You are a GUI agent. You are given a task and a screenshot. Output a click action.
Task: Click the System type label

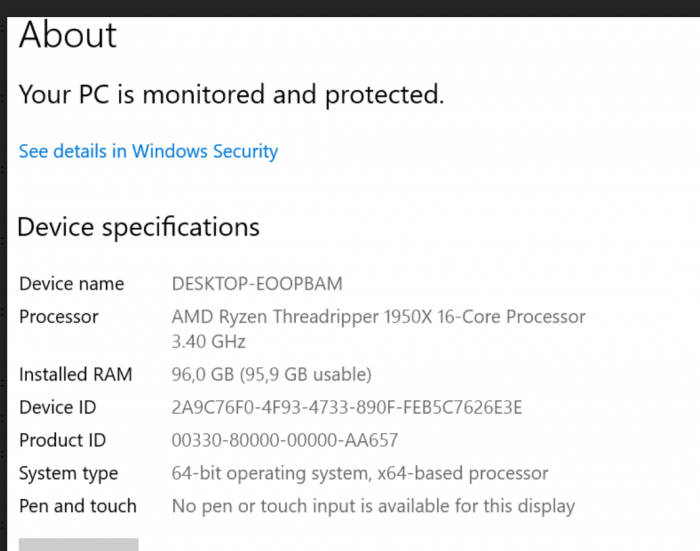pos(69,474)
